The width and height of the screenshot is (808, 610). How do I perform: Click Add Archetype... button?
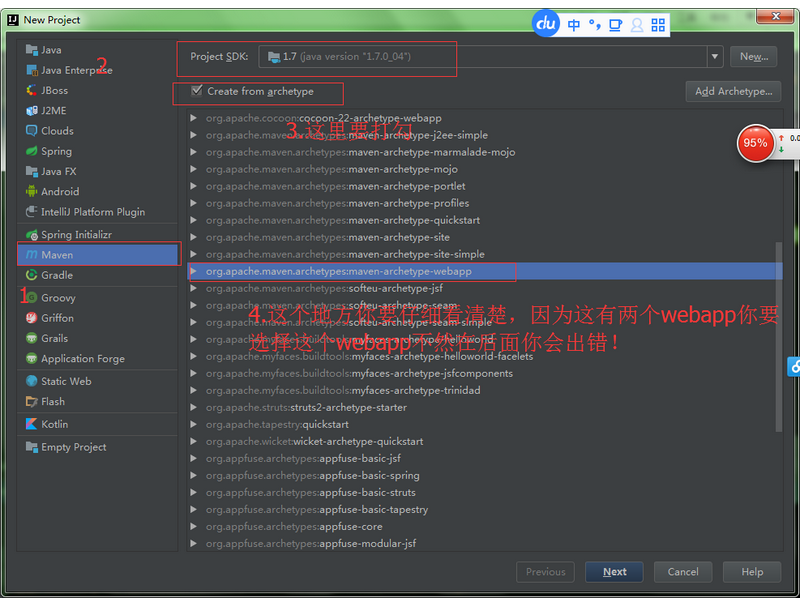pos(733,91)
